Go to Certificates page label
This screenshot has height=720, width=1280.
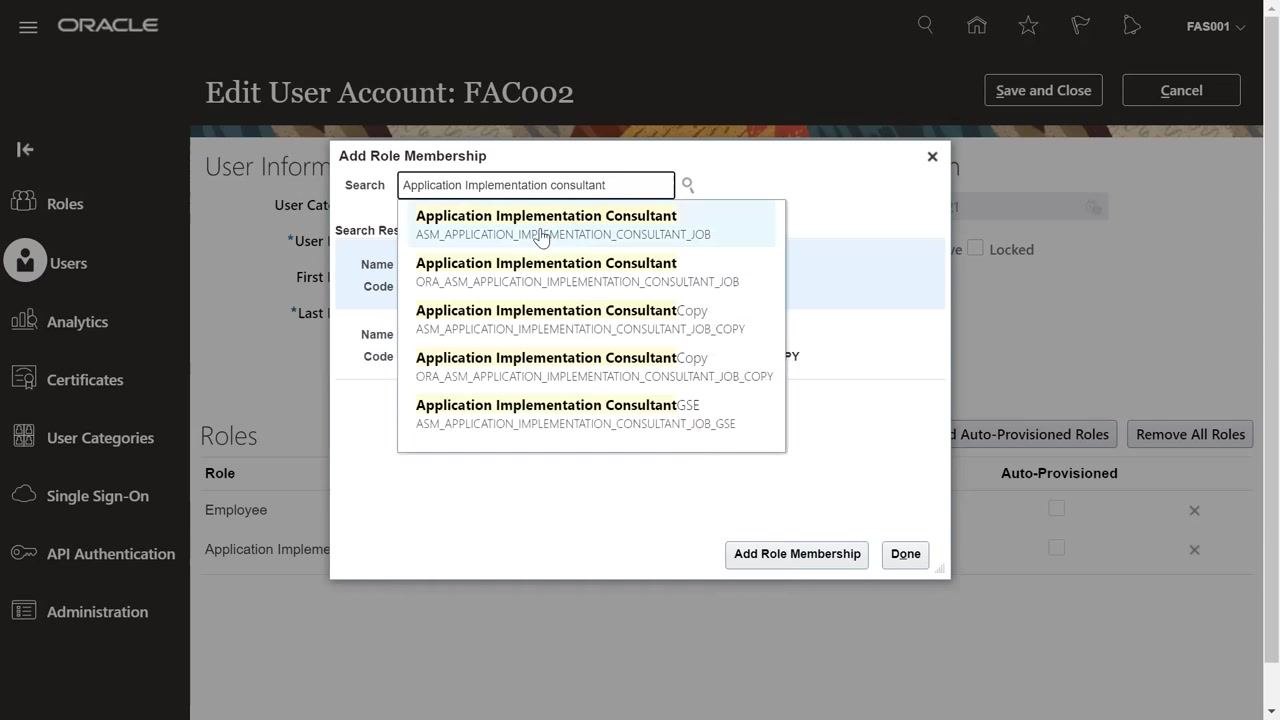pyautogui.click(x=85, y=380)
